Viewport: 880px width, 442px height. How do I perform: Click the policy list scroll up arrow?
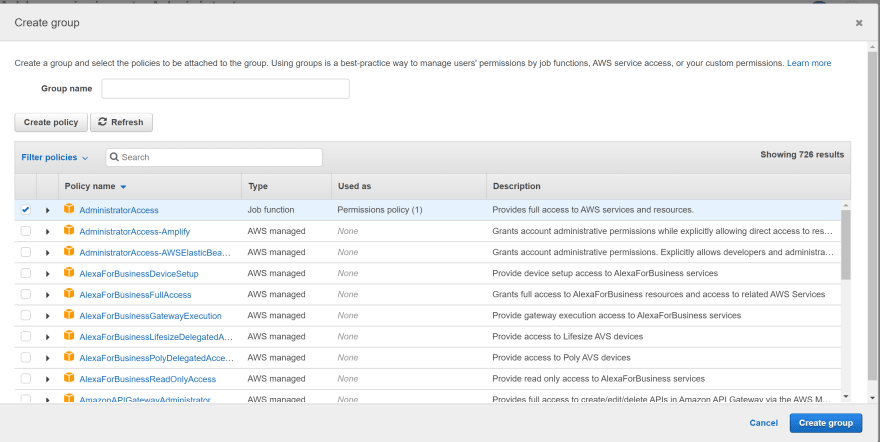click(846, 205)
